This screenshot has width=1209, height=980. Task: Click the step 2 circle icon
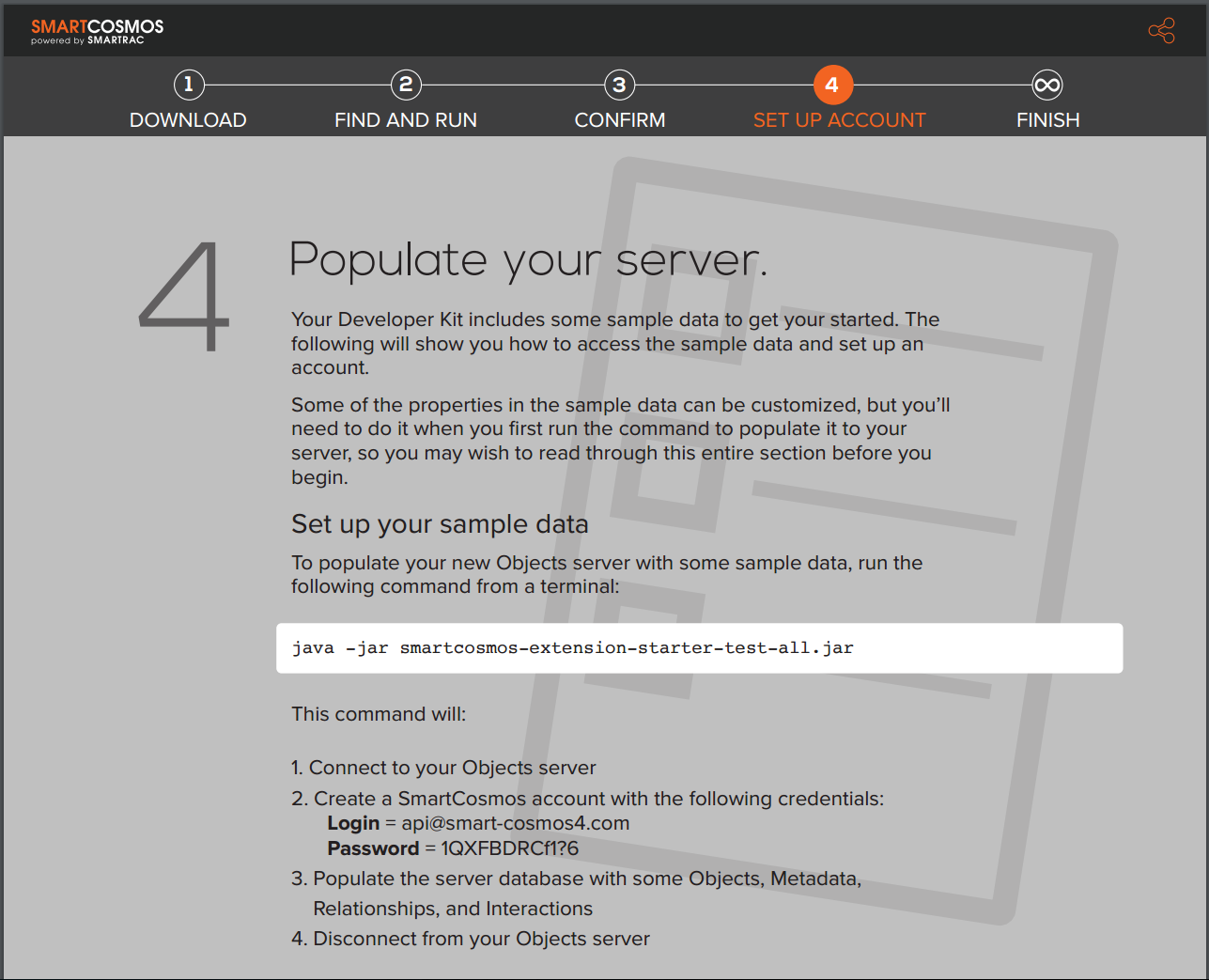point(406,85)
